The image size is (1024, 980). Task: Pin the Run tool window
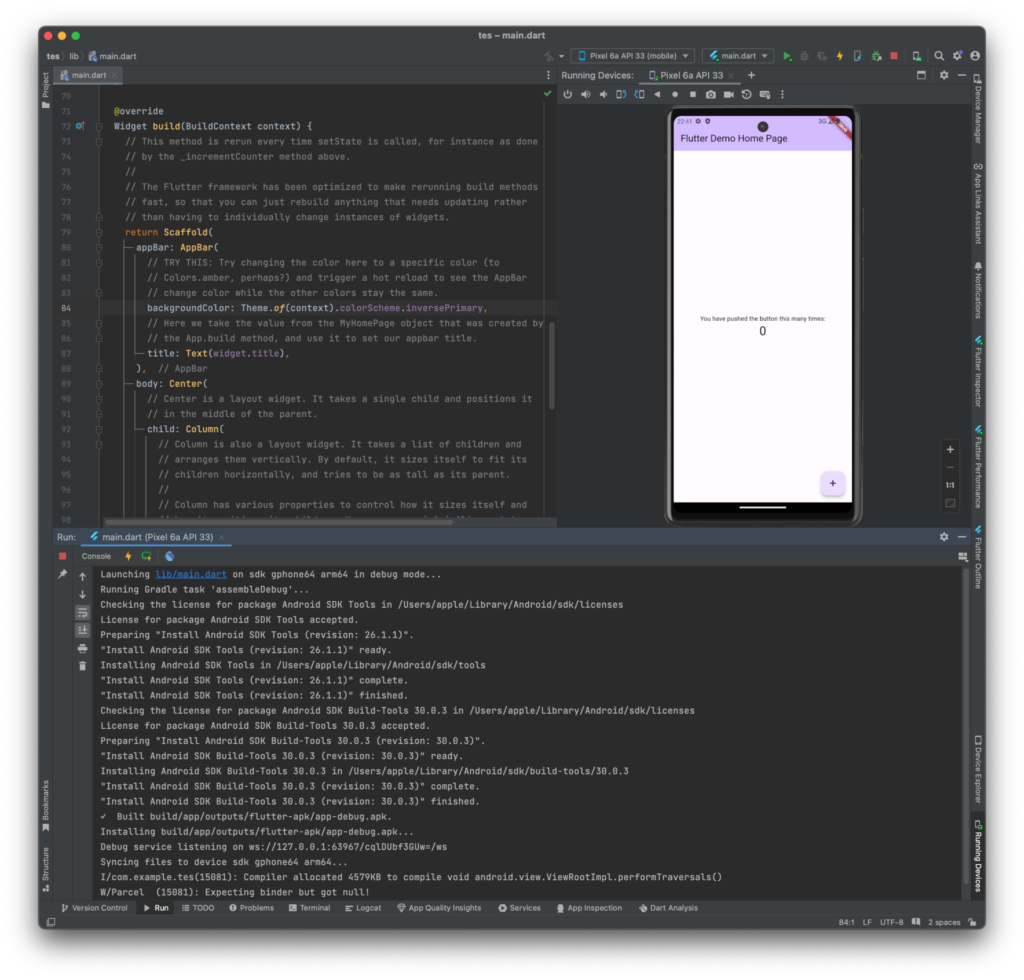(x=63, y=574)
